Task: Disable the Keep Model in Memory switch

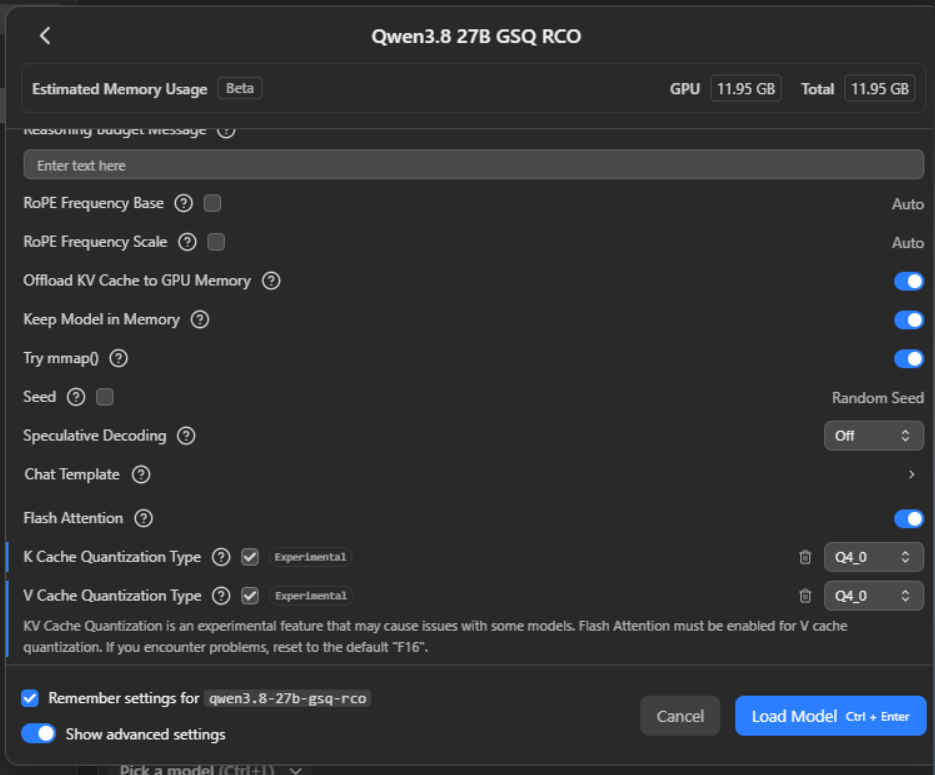Action: (x=909, y=320)
